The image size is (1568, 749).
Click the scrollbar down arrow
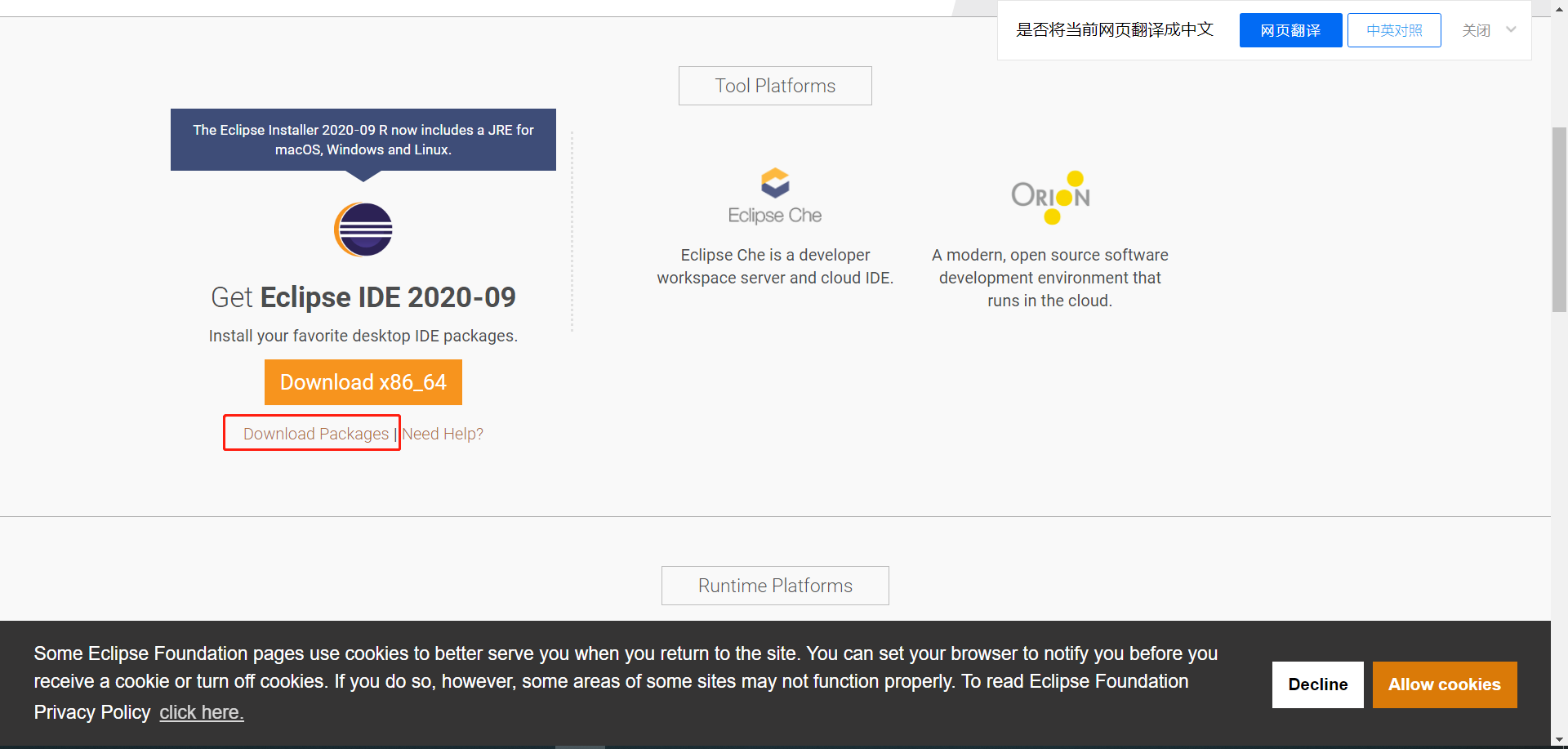point(1560,741)
